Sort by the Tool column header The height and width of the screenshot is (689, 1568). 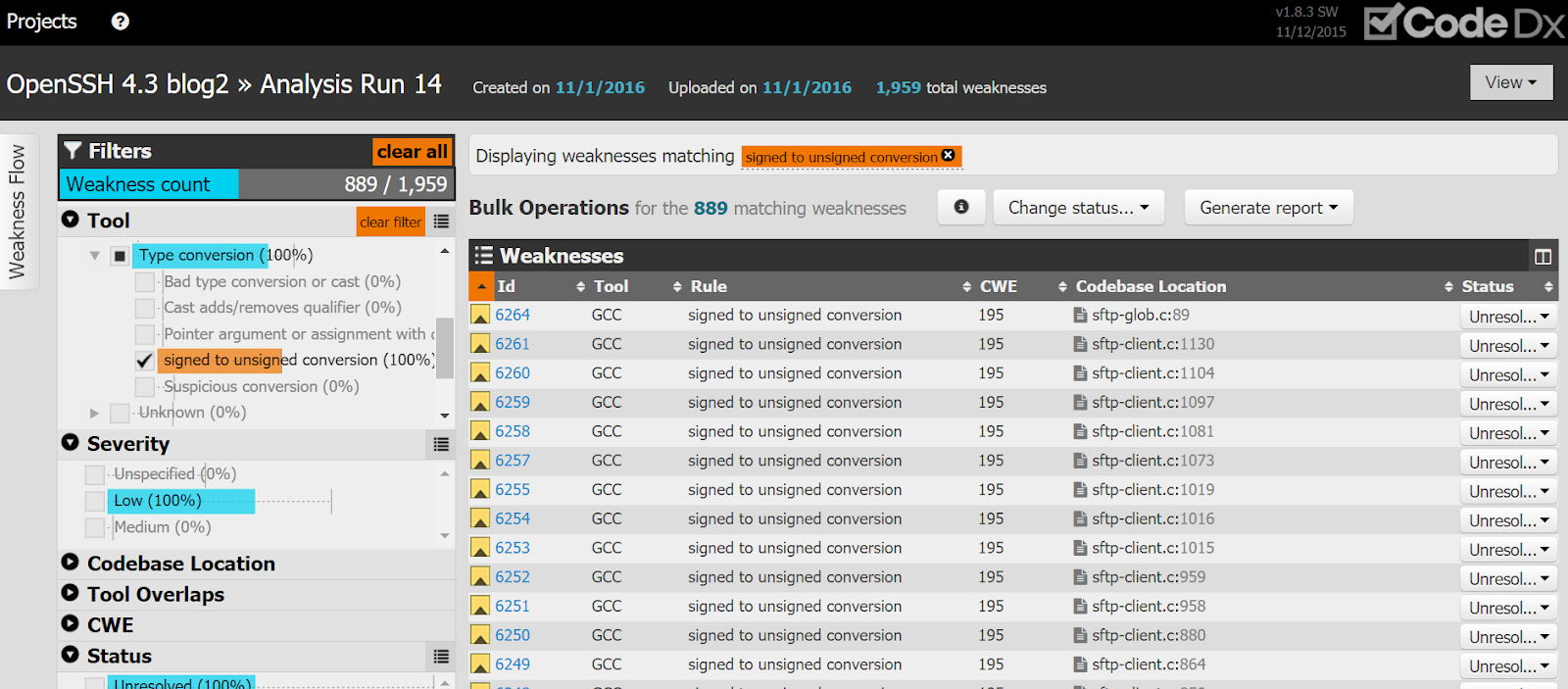pyautogui.click(x=612, y=286)
